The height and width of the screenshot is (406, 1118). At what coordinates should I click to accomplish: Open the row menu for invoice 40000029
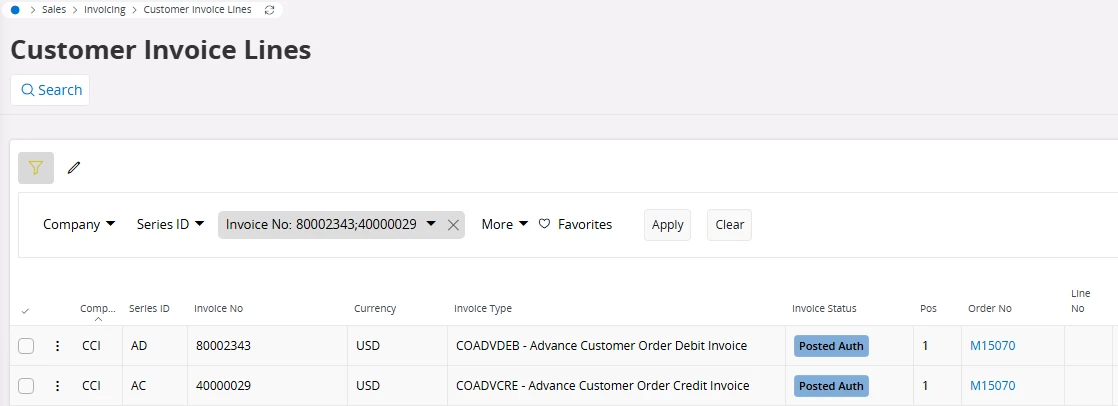58,386
